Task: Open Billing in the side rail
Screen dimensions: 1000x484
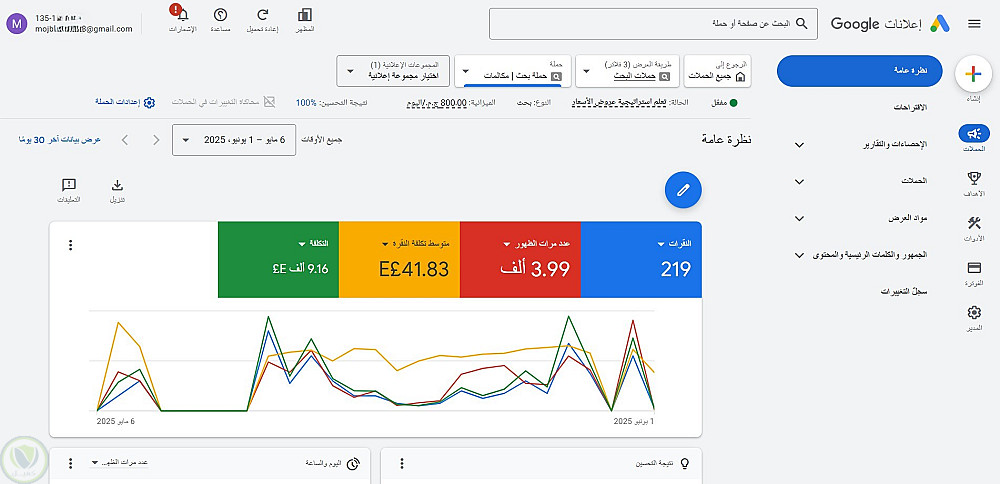Action: (x=974, y=272)
